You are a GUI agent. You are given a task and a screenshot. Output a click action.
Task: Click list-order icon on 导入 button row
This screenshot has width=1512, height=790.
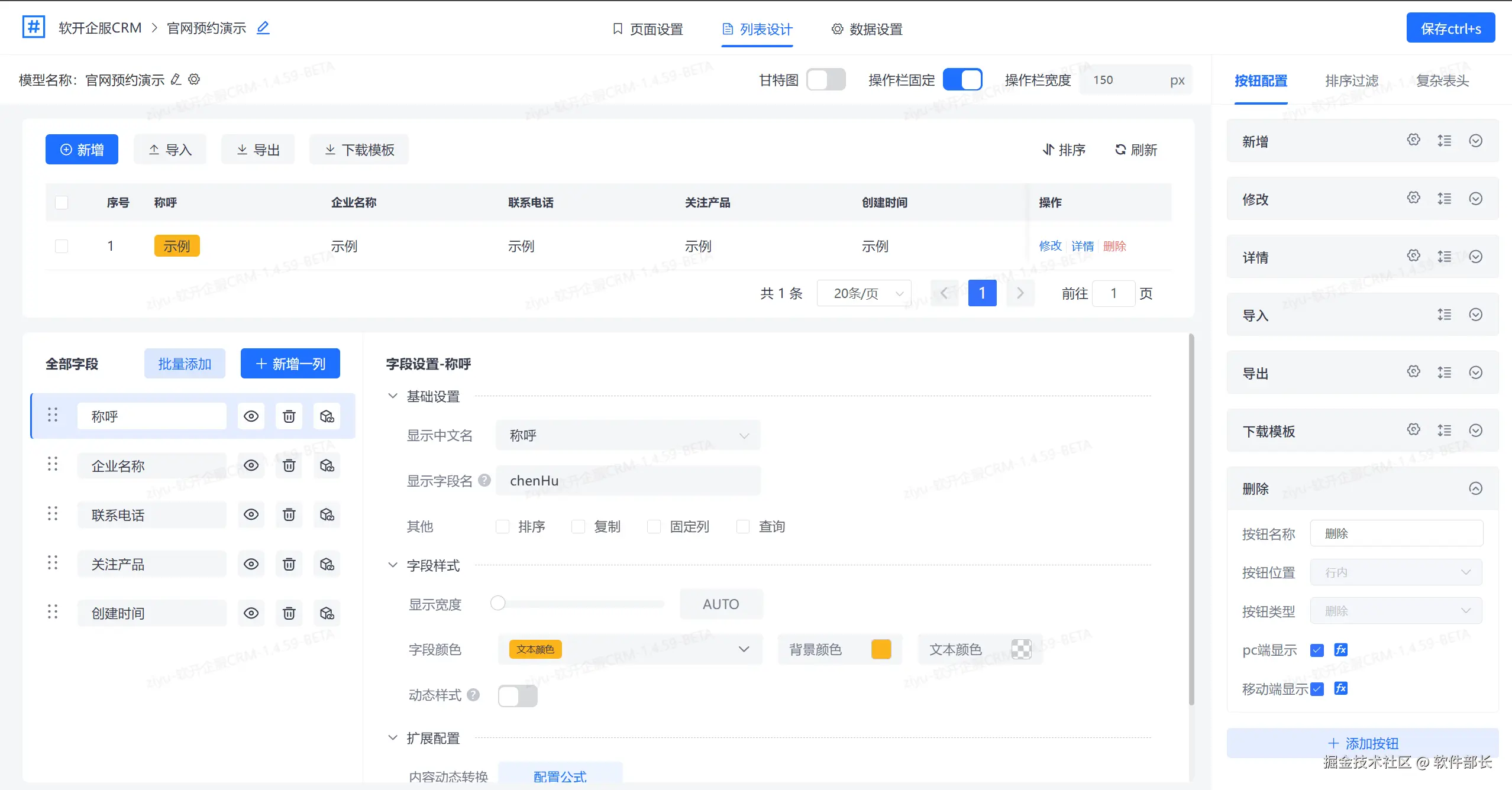pos(1444,315)
